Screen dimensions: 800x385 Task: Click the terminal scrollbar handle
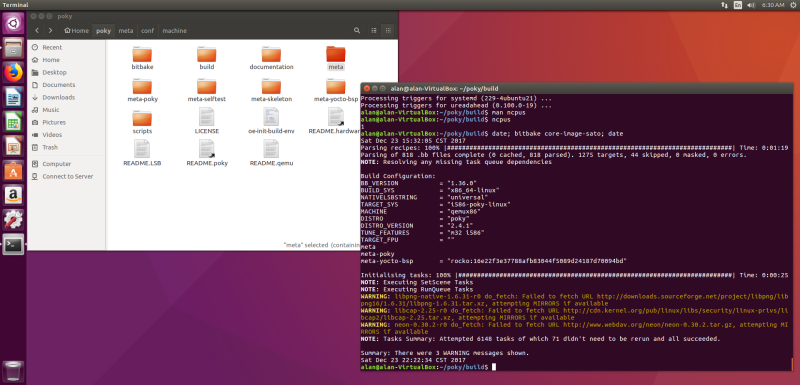pos(792,364)
